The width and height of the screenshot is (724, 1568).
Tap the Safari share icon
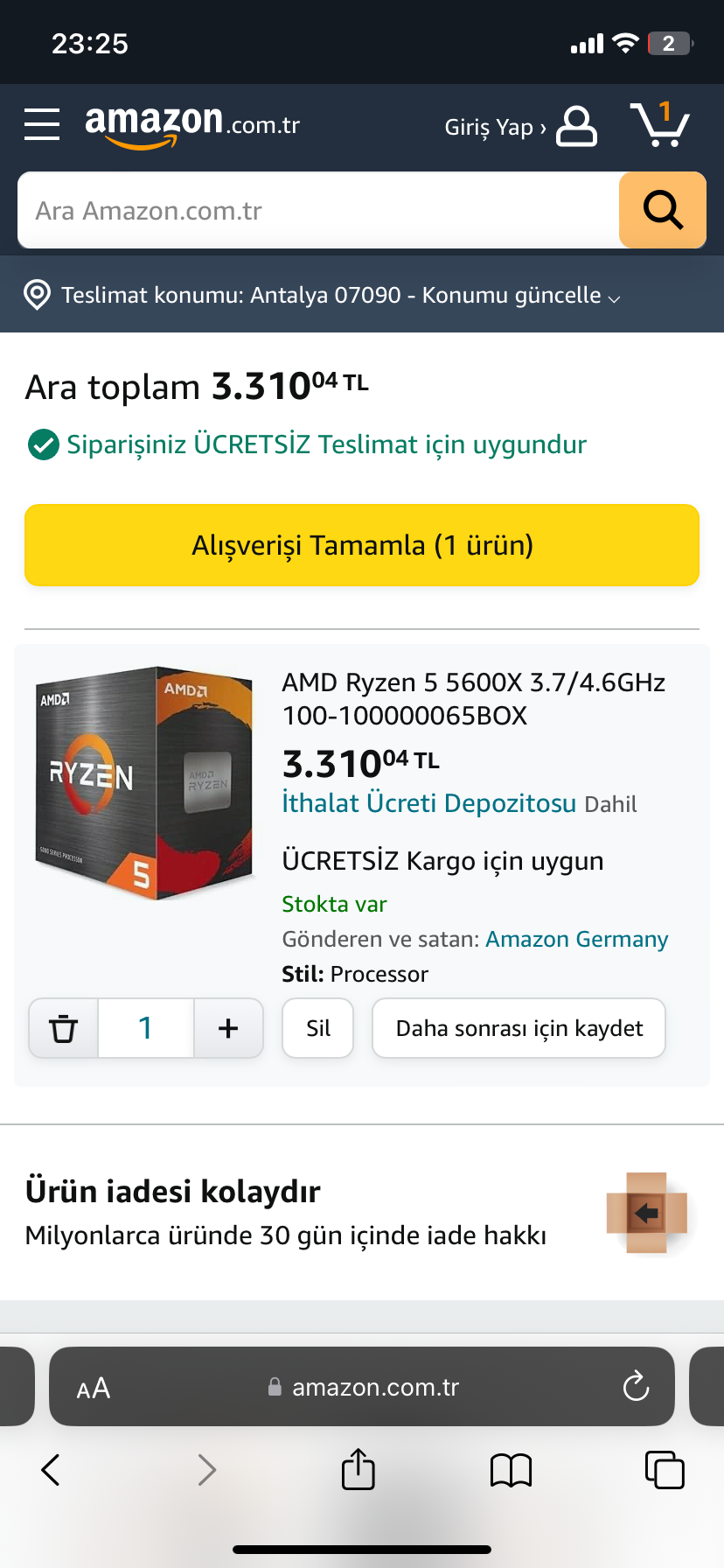[x=359, y=1469]
